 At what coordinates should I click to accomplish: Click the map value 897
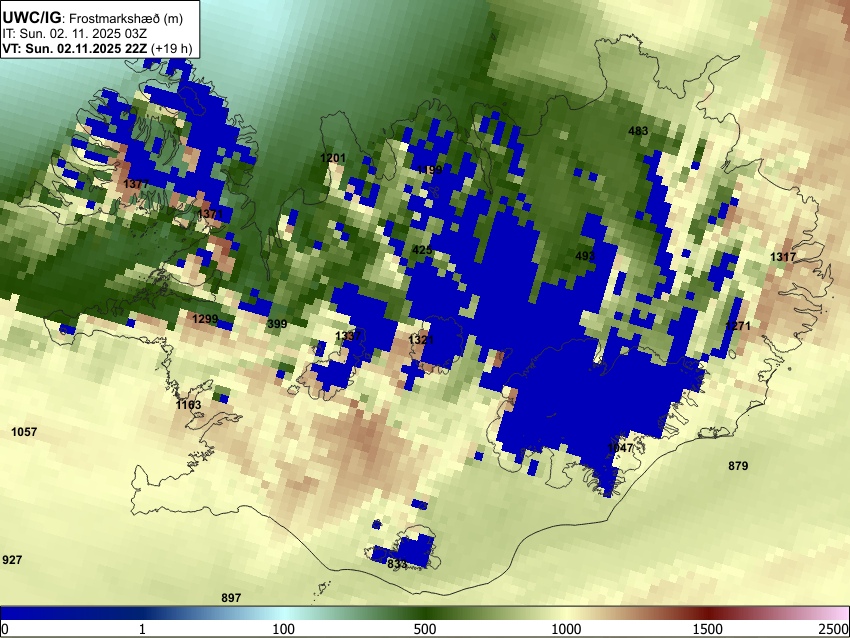pyautogui.click(x=231, y=598)
